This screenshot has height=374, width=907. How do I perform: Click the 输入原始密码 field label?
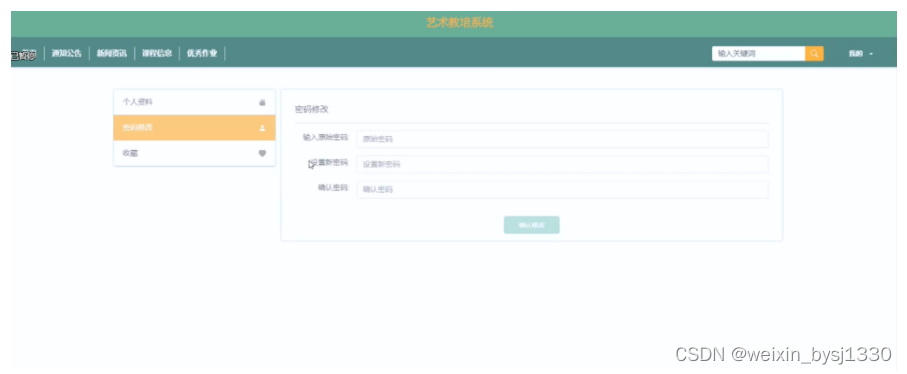coord(326,138)
